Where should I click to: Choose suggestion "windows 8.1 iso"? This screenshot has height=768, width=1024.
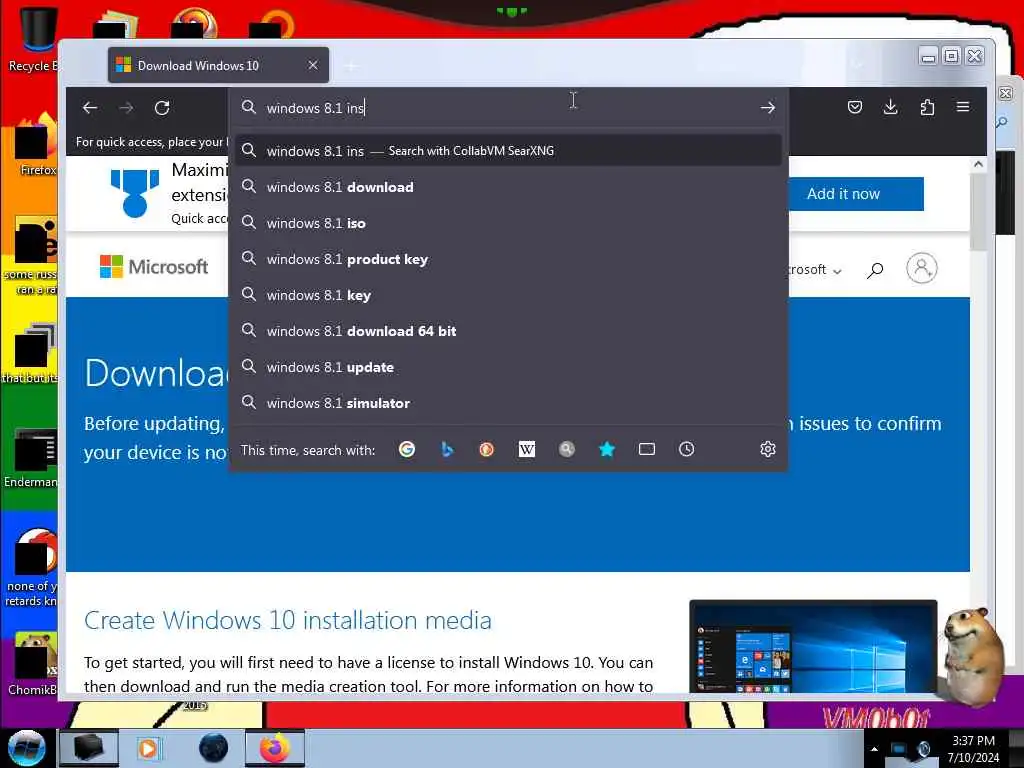508,223
